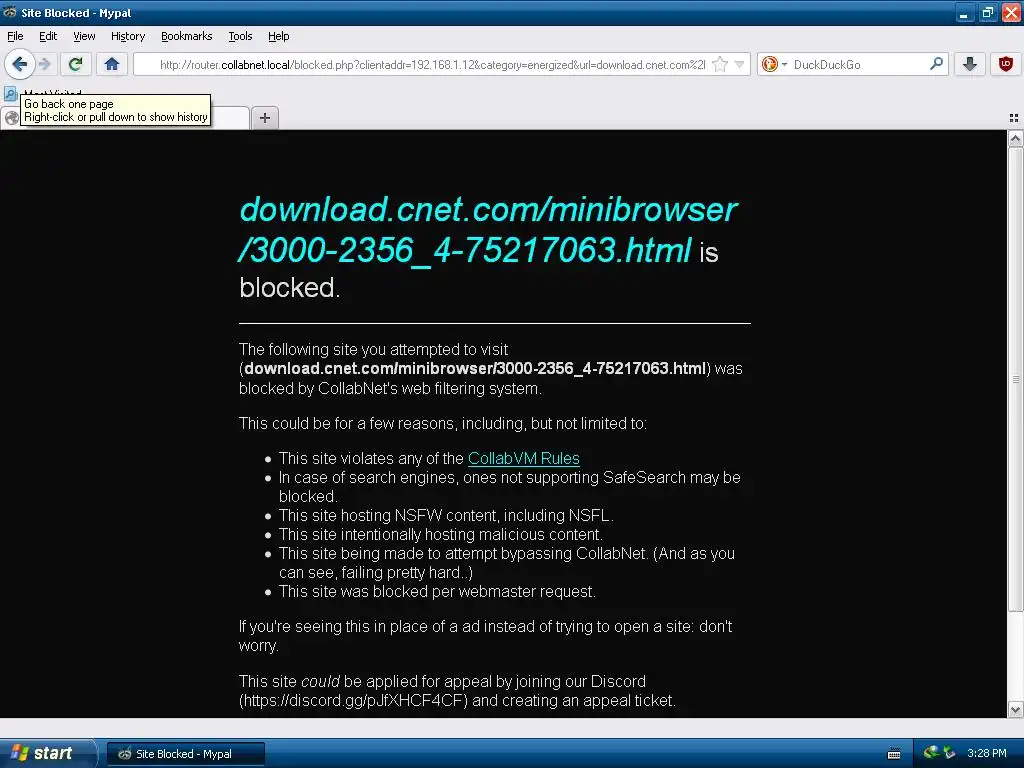Open a new tab with plus button

pyautogui.click(x=264, y=118)
